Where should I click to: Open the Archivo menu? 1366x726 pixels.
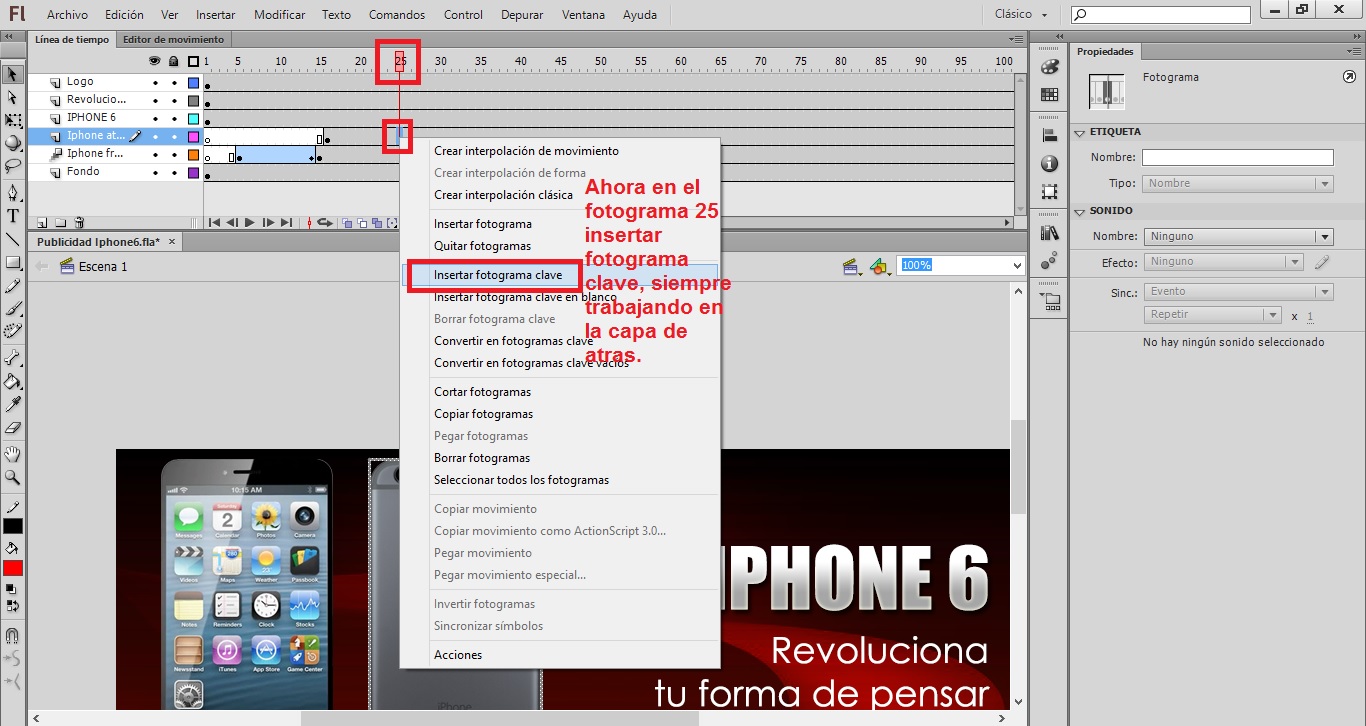(x=67, y=15)
